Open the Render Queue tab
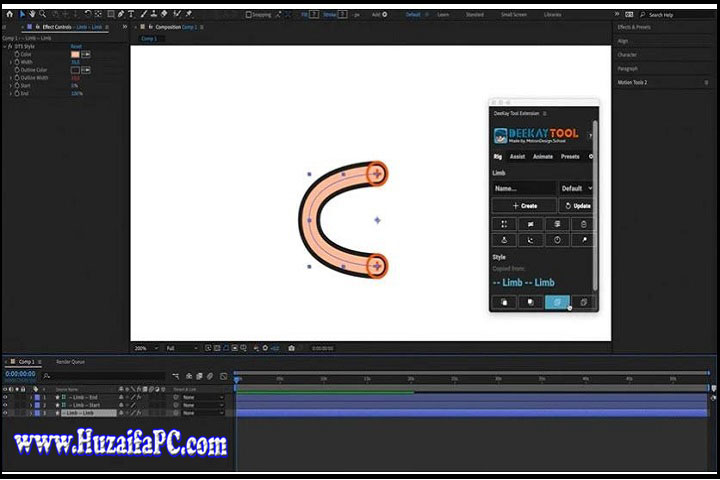The image size is (720, 480). [x=70, y=362]
